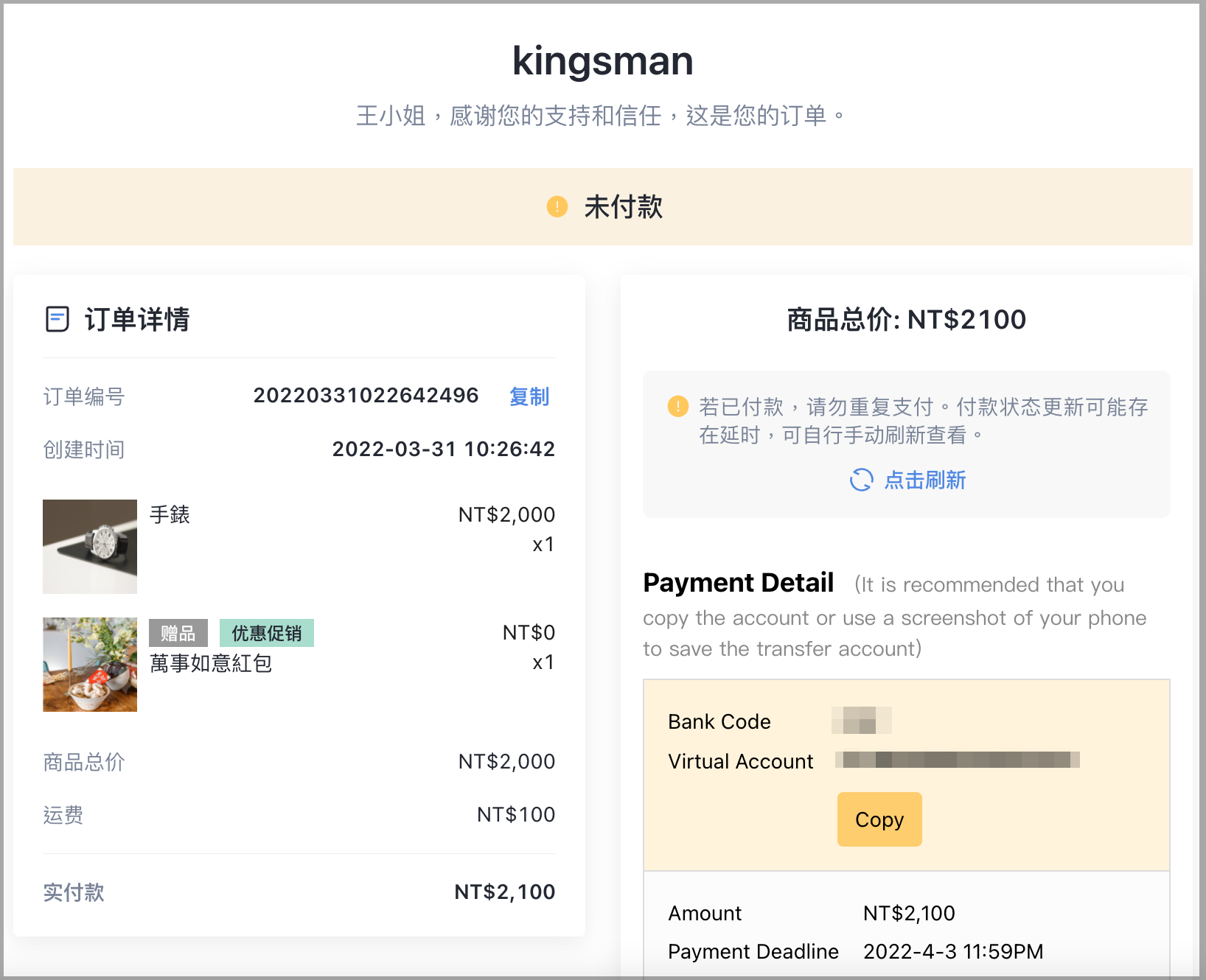This screenshot has width=1206, height=980.
Task: Click the Amount NT$2,100 value
Action: point(910,913)
